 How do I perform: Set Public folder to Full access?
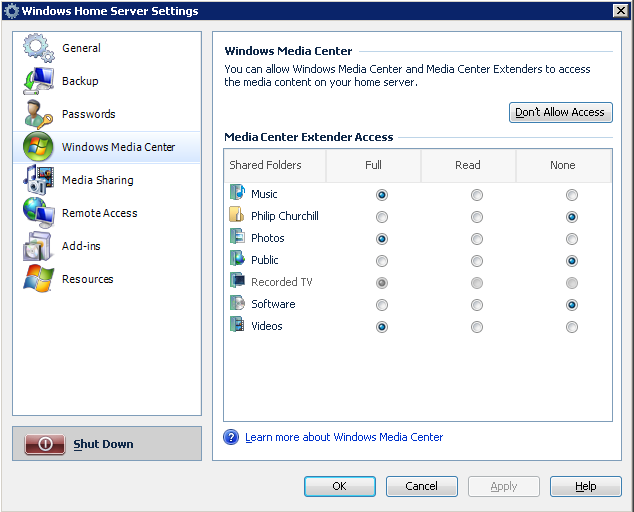click(382, 261)
